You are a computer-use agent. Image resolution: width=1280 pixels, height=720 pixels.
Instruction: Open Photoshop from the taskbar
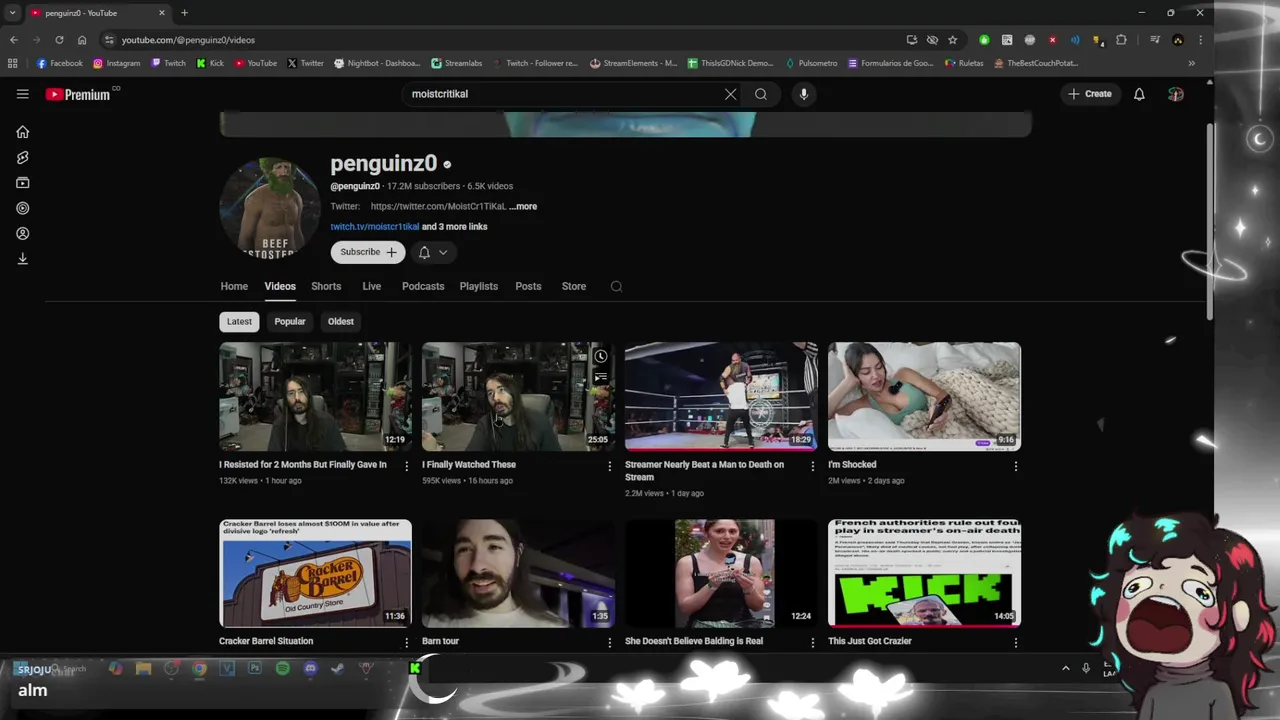pos(255,668)
